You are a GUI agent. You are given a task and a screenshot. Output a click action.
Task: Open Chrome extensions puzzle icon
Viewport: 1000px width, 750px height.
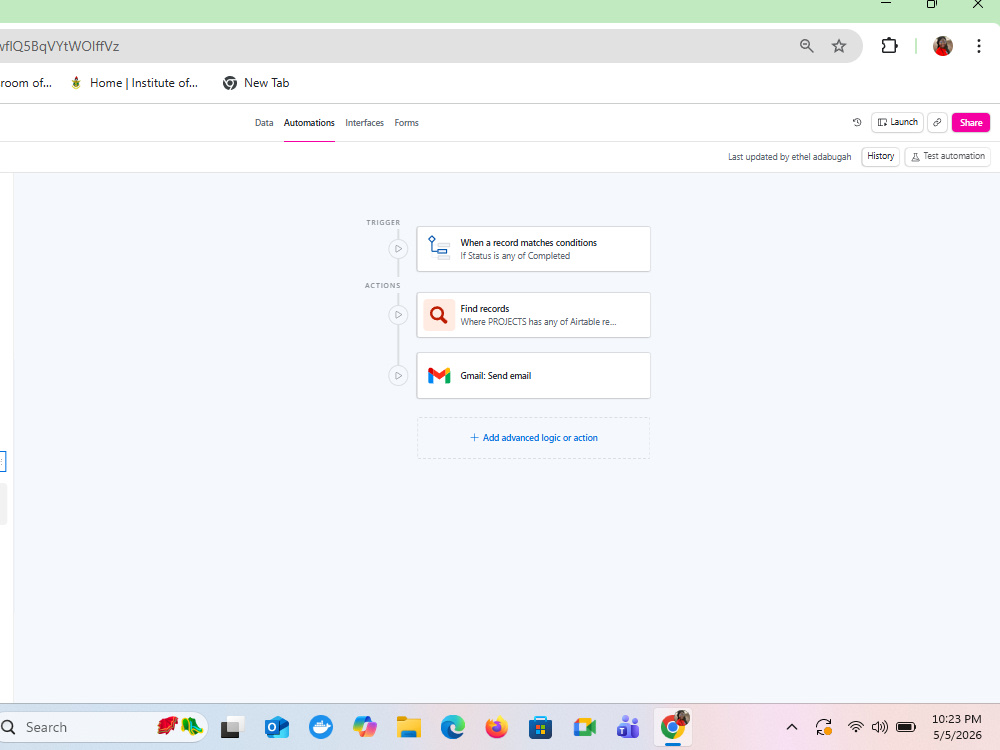889,46
